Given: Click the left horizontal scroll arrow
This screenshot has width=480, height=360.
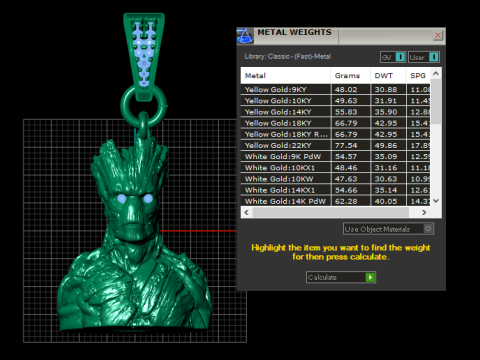Looking at the screenshot, I should point(247,212).
